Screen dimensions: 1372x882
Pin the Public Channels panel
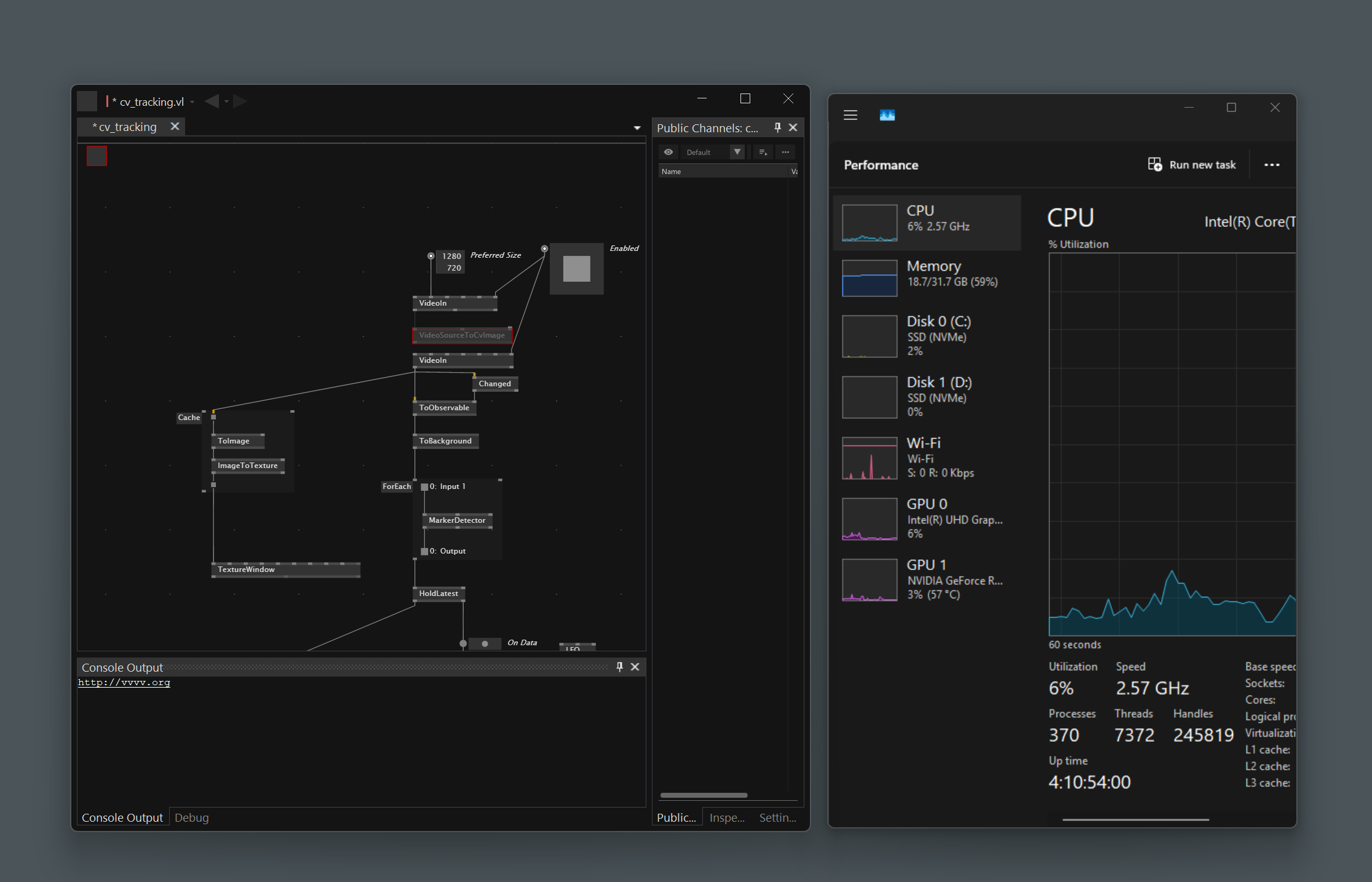click(x=777, y=127)
